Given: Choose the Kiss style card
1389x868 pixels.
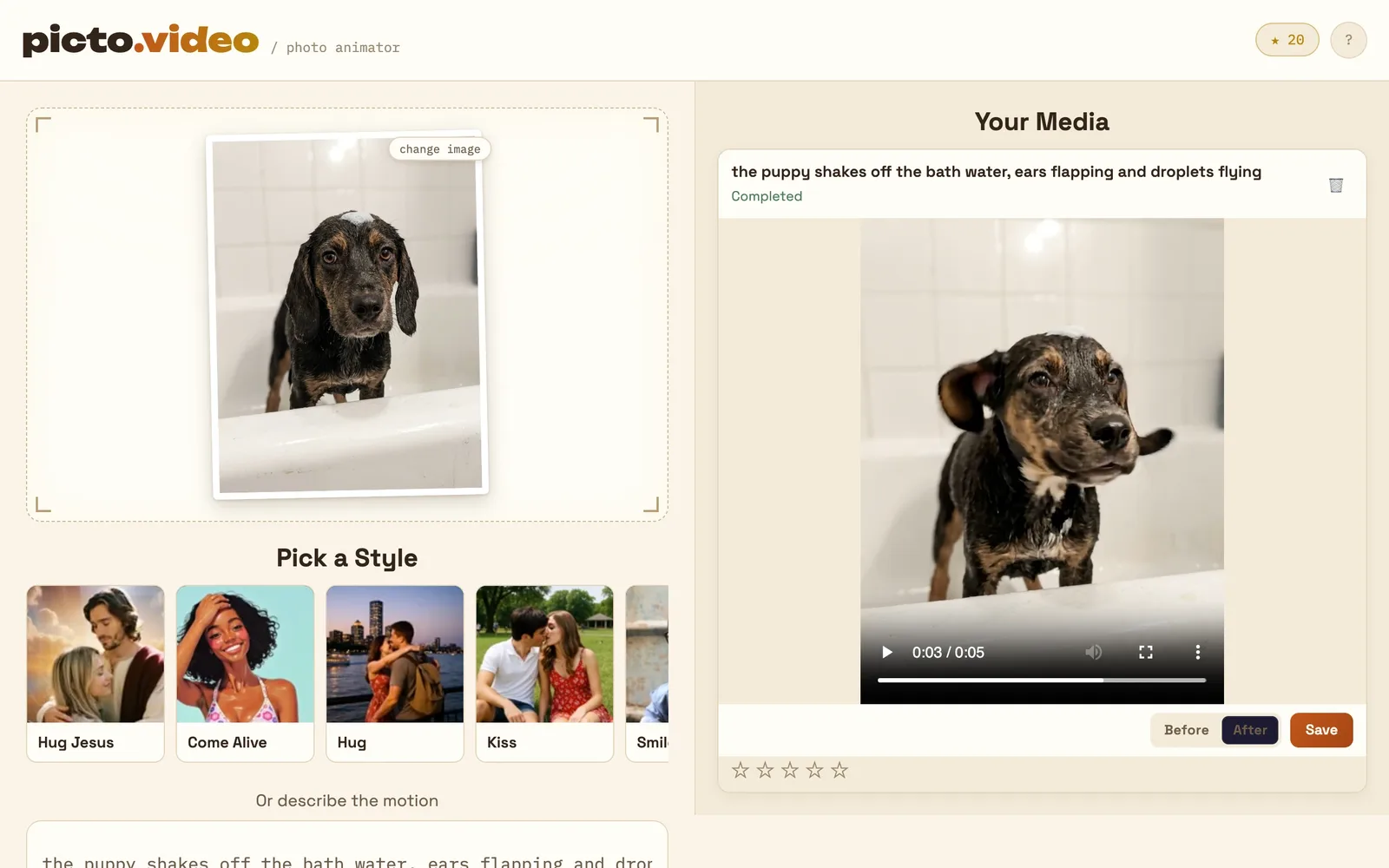Looking at the screenshot, I should pos(544,674).
